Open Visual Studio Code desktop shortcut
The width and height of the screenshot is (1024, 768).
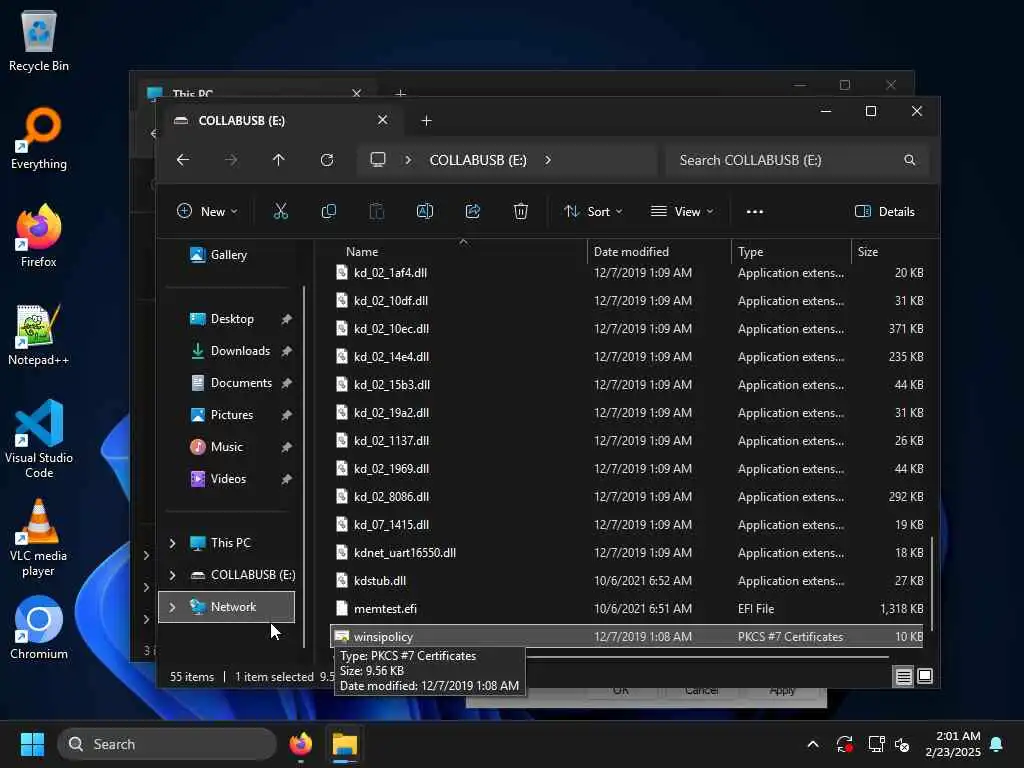click(39, 439)
